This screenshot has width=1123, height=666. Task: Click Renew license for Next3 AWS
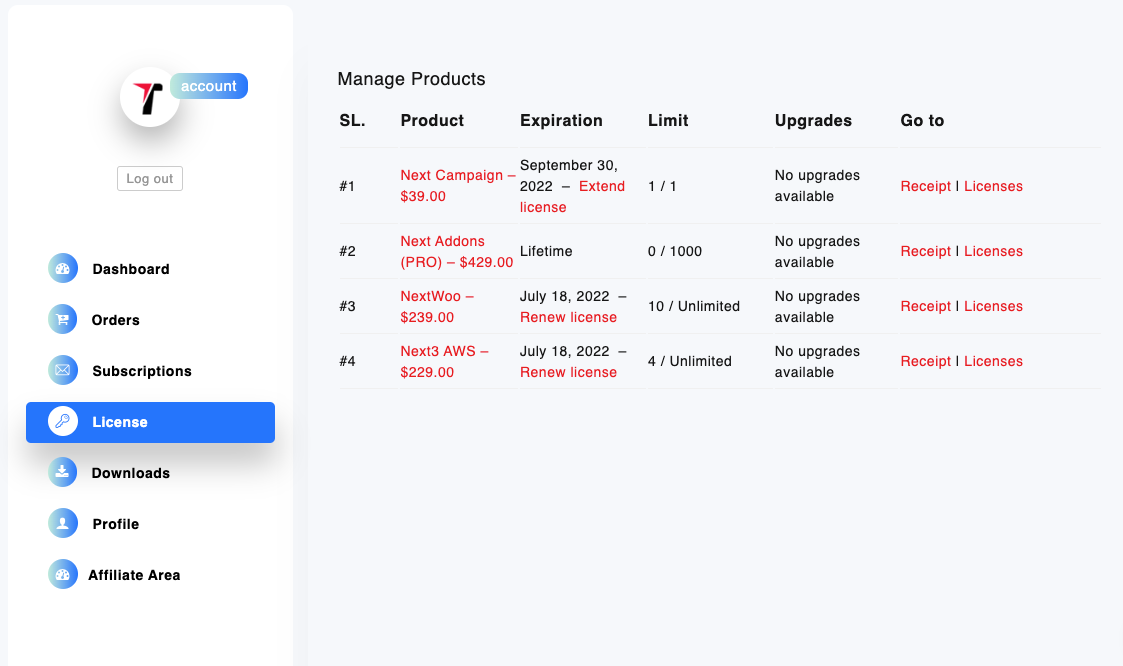(x=568, y=372)
